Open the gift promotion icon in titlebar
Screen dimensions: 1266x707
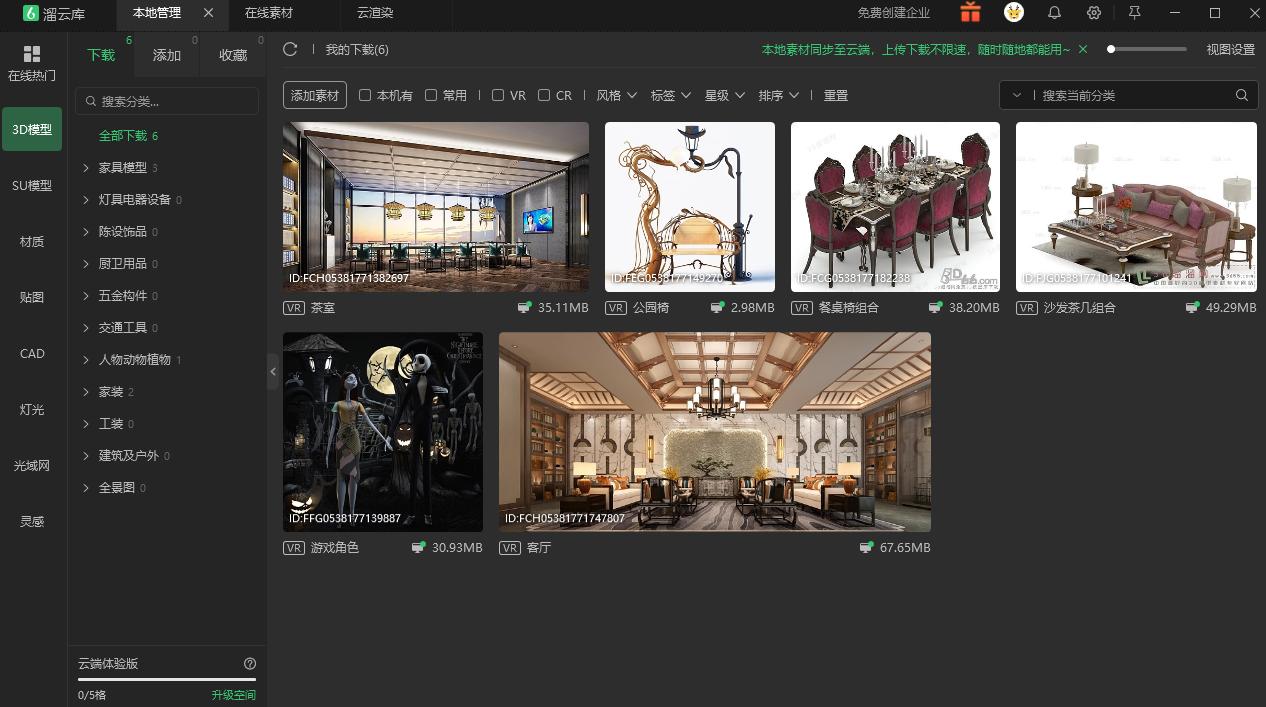(969, 13)
